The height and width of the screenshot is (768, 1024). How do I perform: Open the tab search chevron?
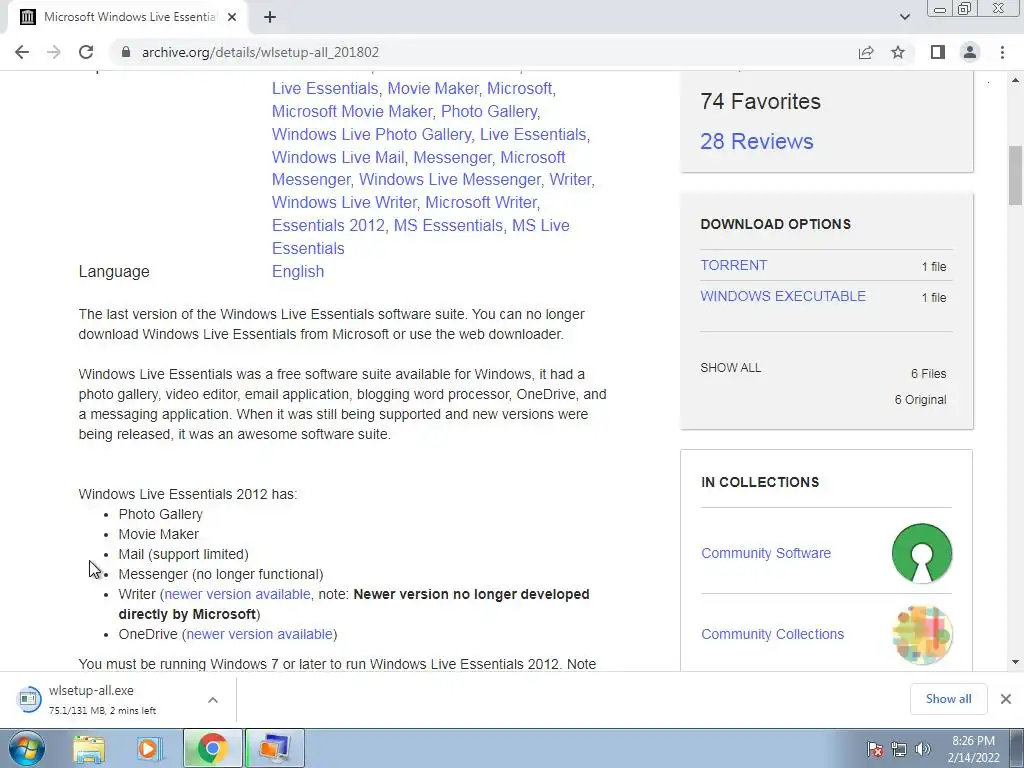[904, 17]
